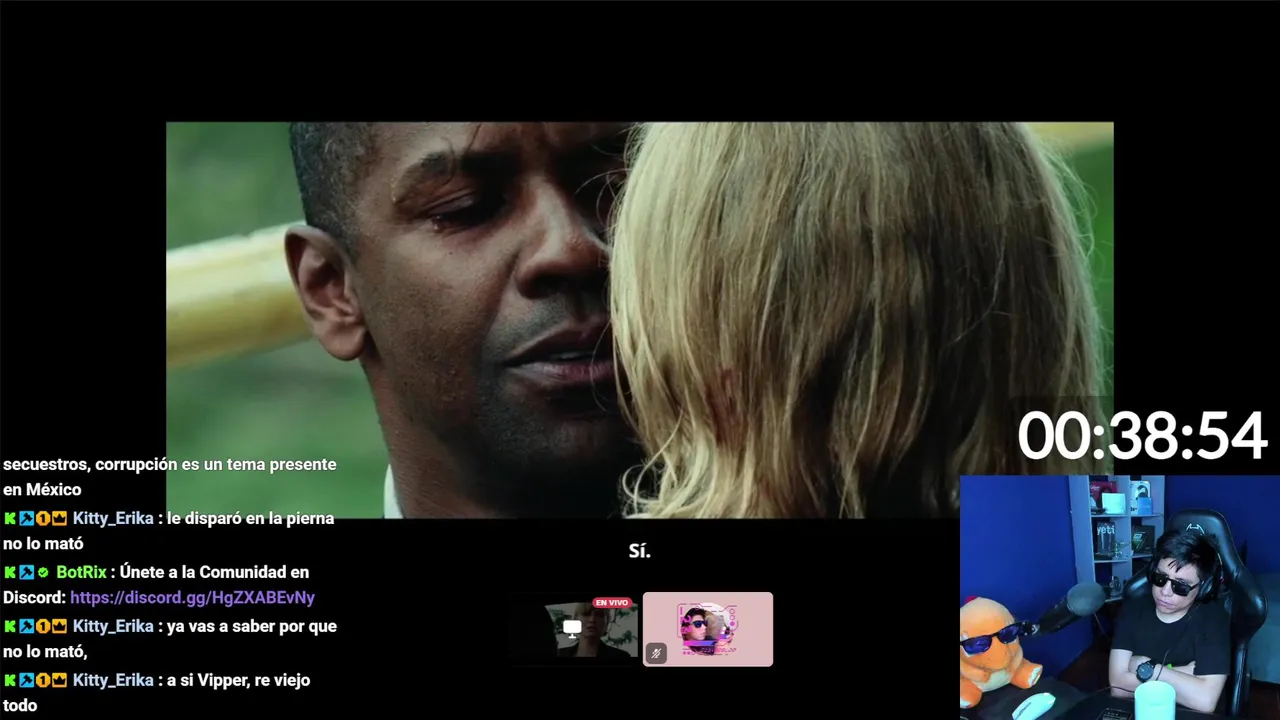Screen dimensions: 1280x720
Task: Click the green Kick badge on BotRix's message
Action: 10,573
